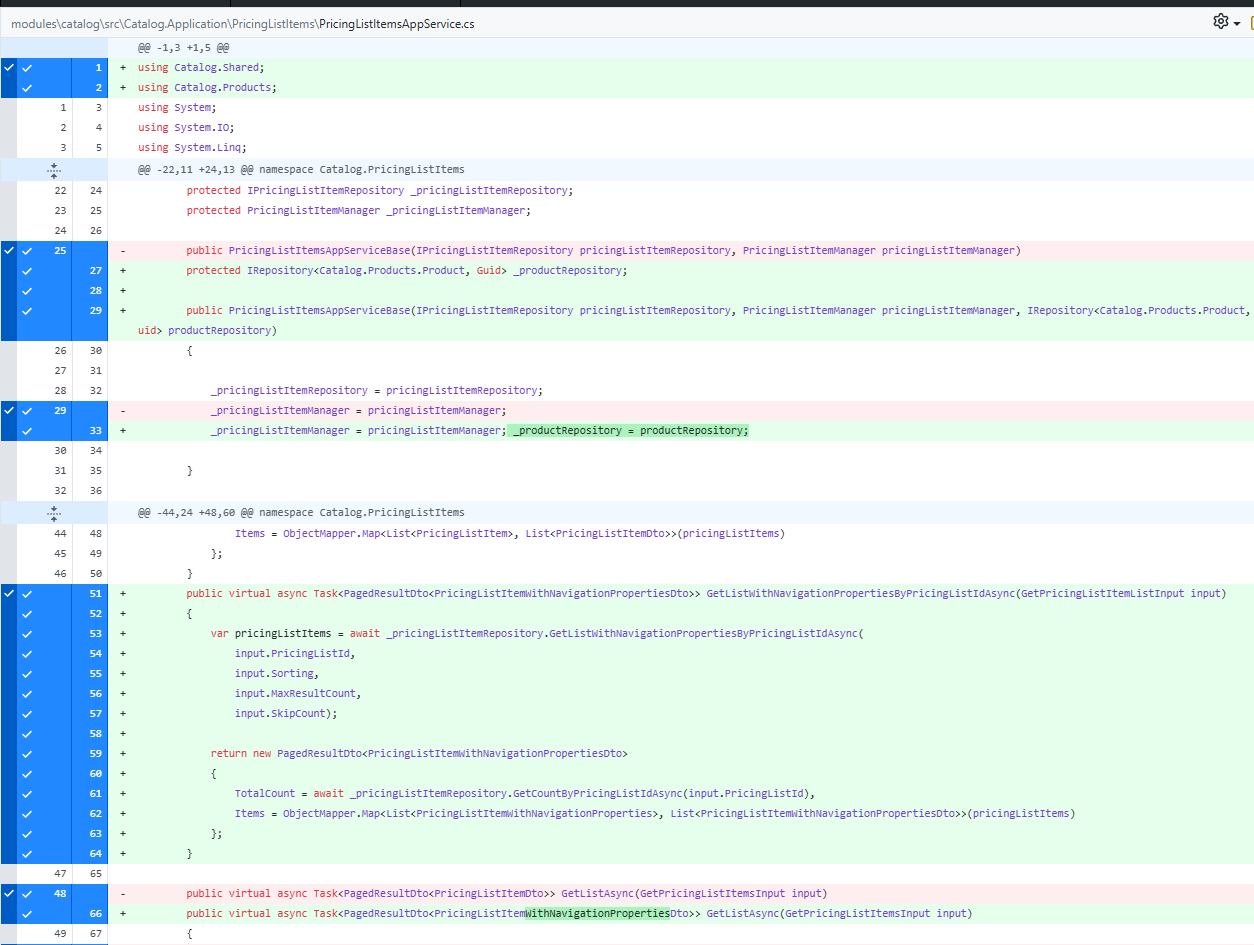Toggle checkmark for TotalCount line 61
The image size is (1254, 945).
pyautogui.click(x=28, y=793)
